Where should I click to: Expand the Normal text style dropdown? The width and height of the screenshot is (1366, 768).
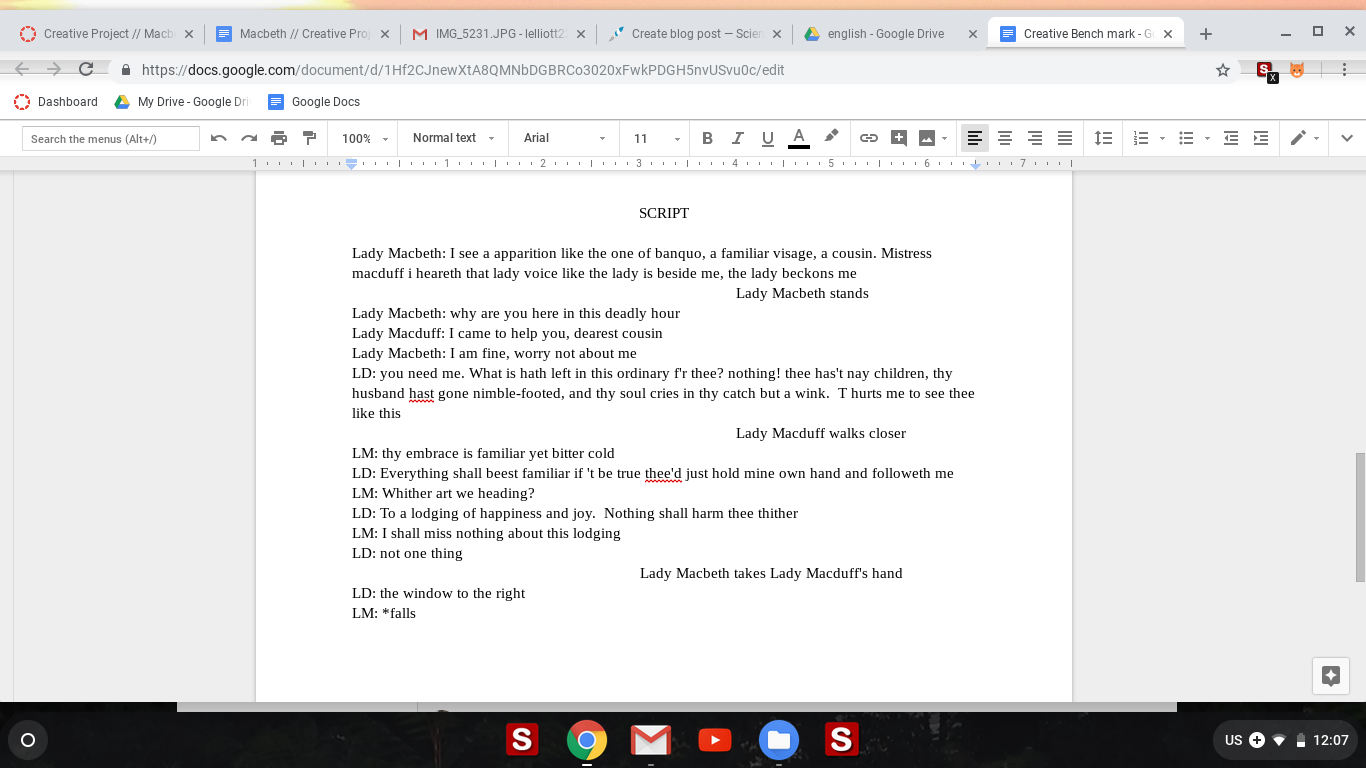pyautogui.click(x=453, y=138)
